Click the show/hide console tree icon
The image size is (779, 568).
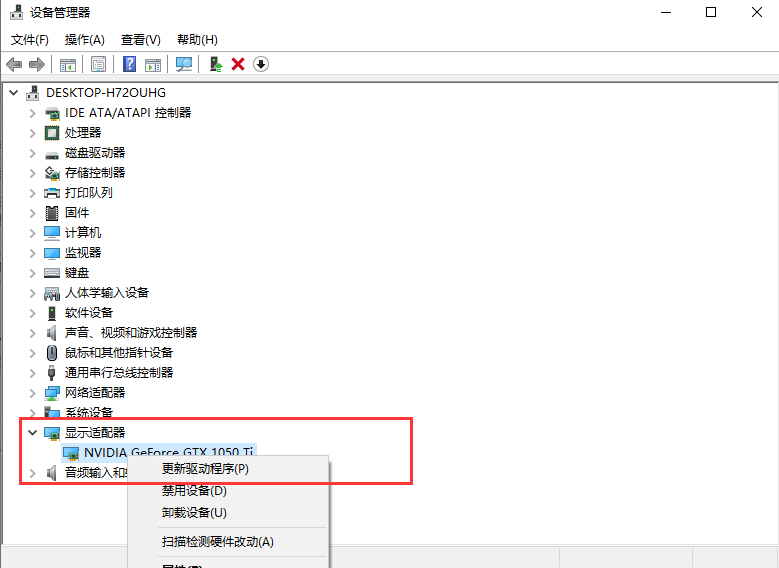tap(68, 64)
